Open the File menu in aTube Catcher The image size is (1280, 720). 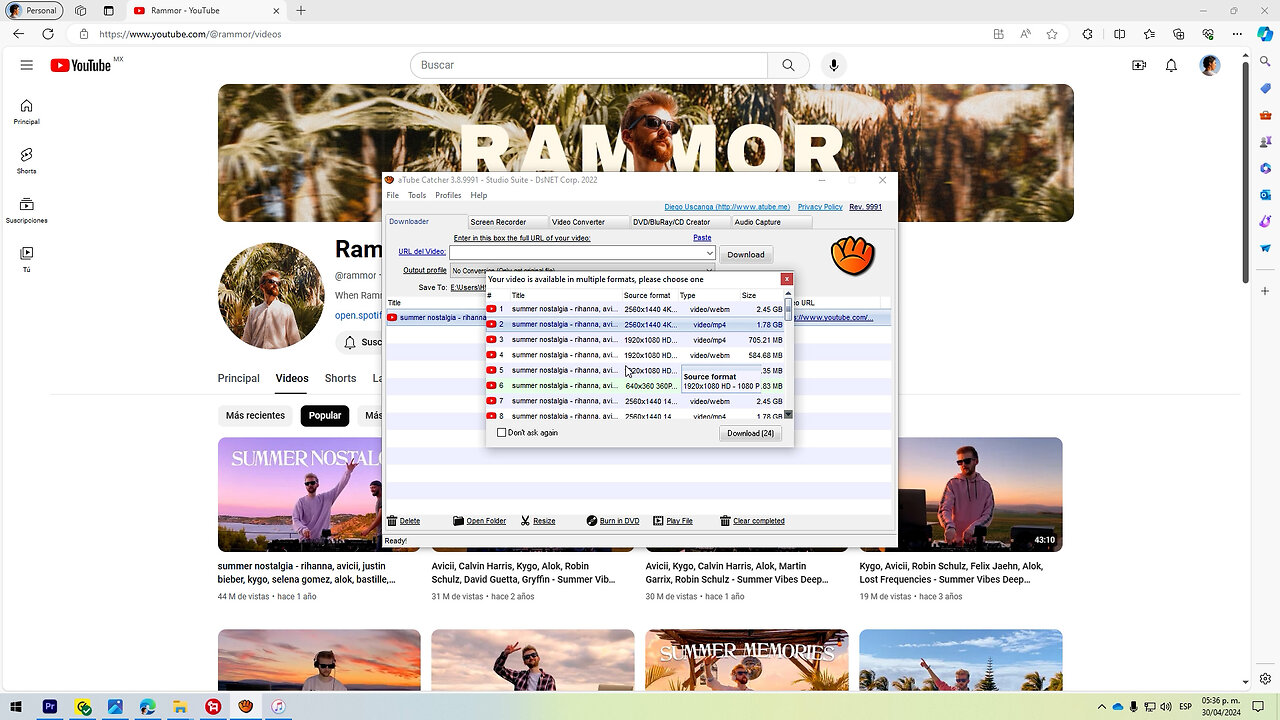[393, 195]
